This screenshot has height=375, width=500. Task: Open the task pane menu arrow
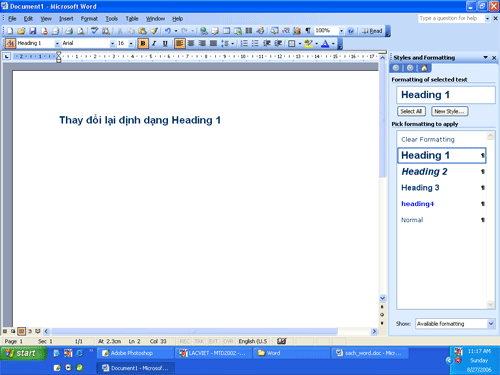[486, 58]
